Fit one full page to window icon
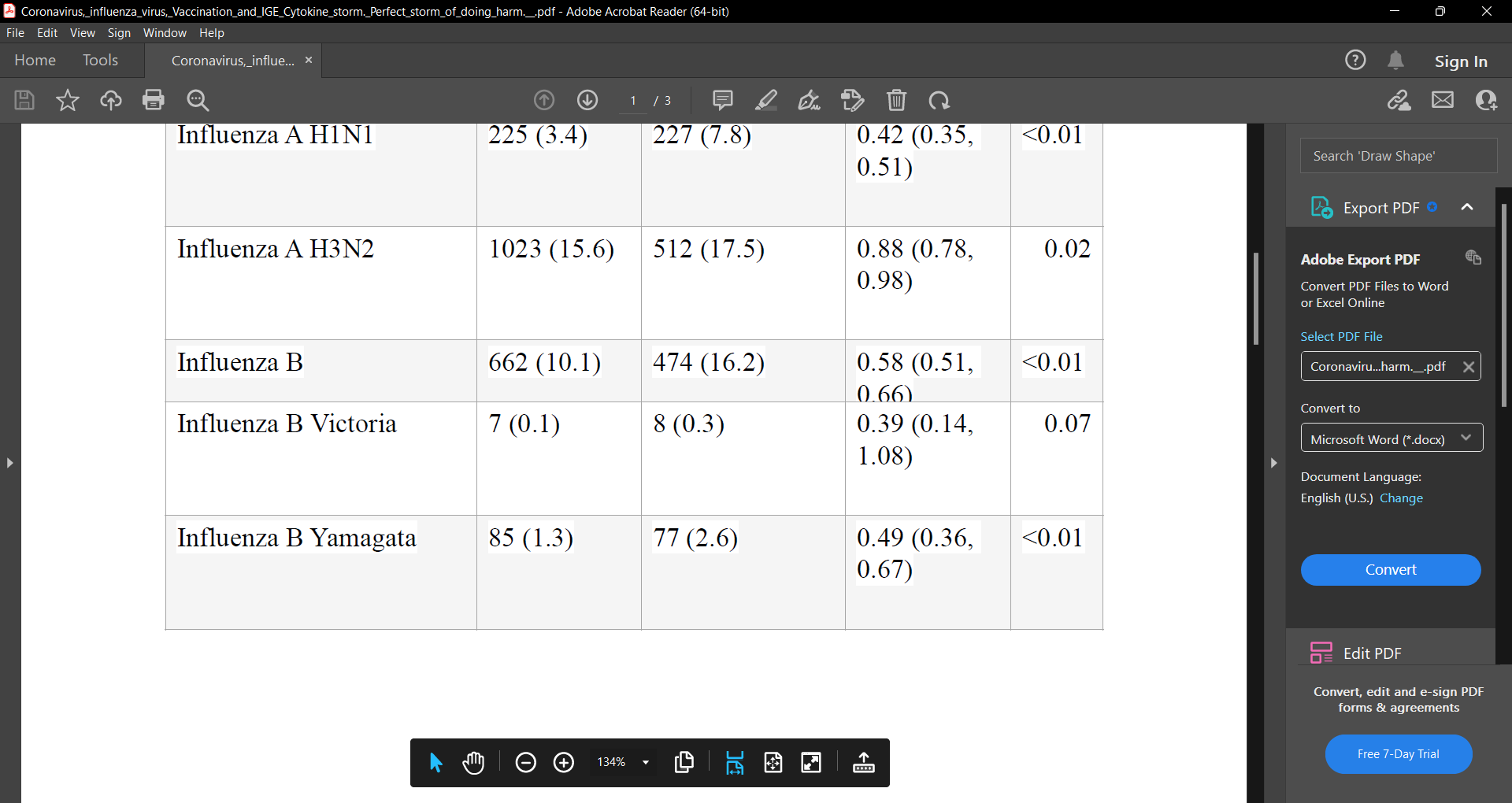 click(x=773, y=762)
